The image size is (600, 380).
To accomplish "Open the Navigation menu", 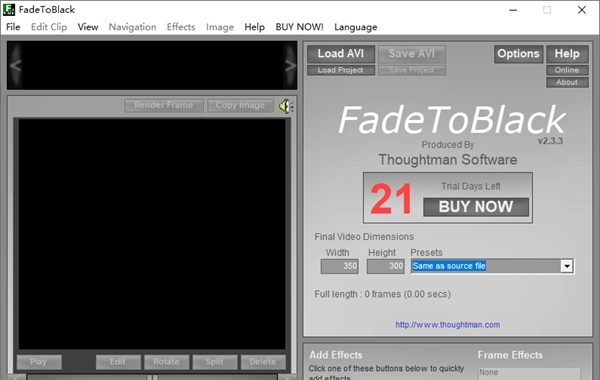I will tap(132, 27).
